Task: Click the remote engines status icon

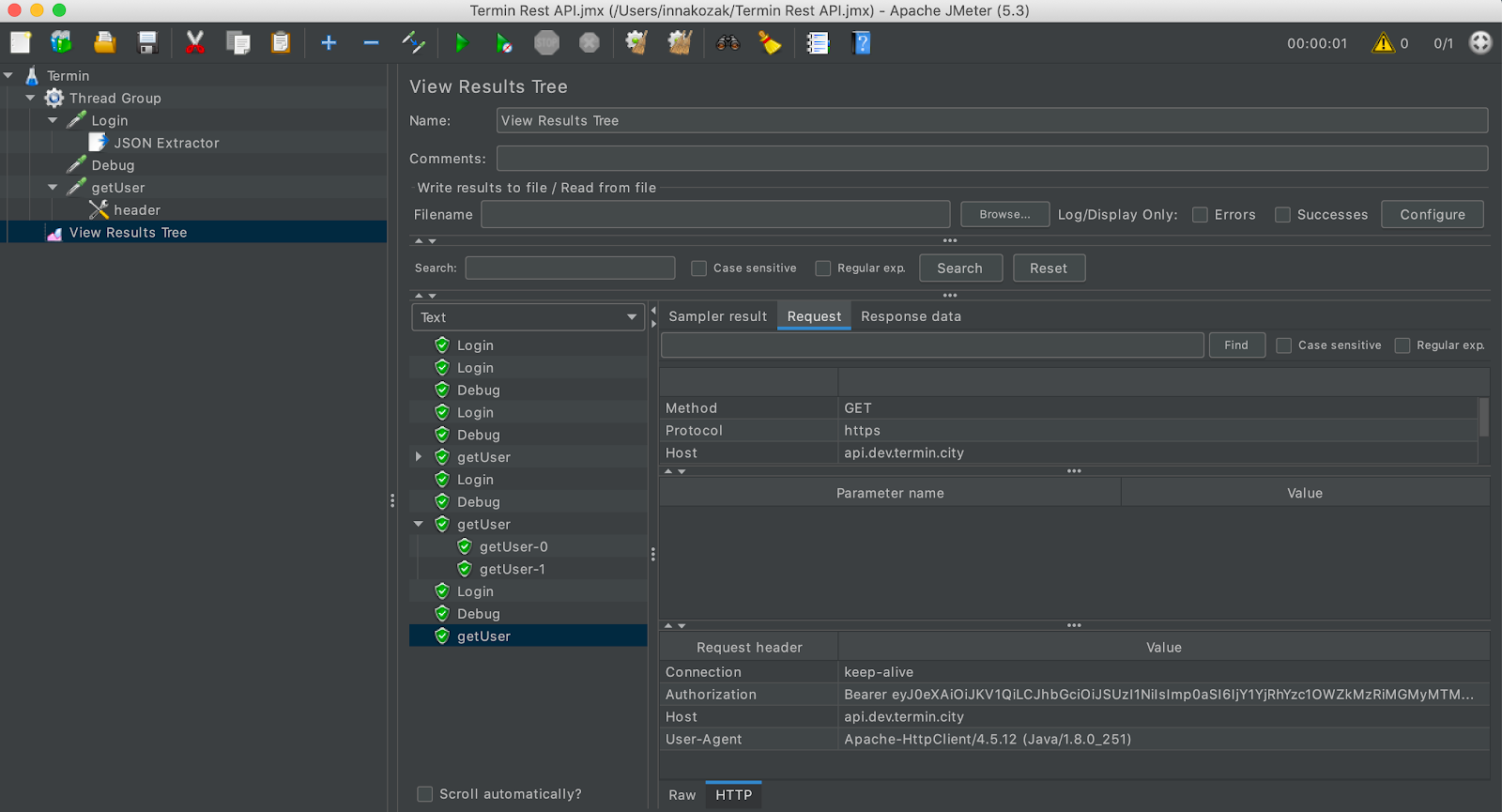Action: point(1480,42)
